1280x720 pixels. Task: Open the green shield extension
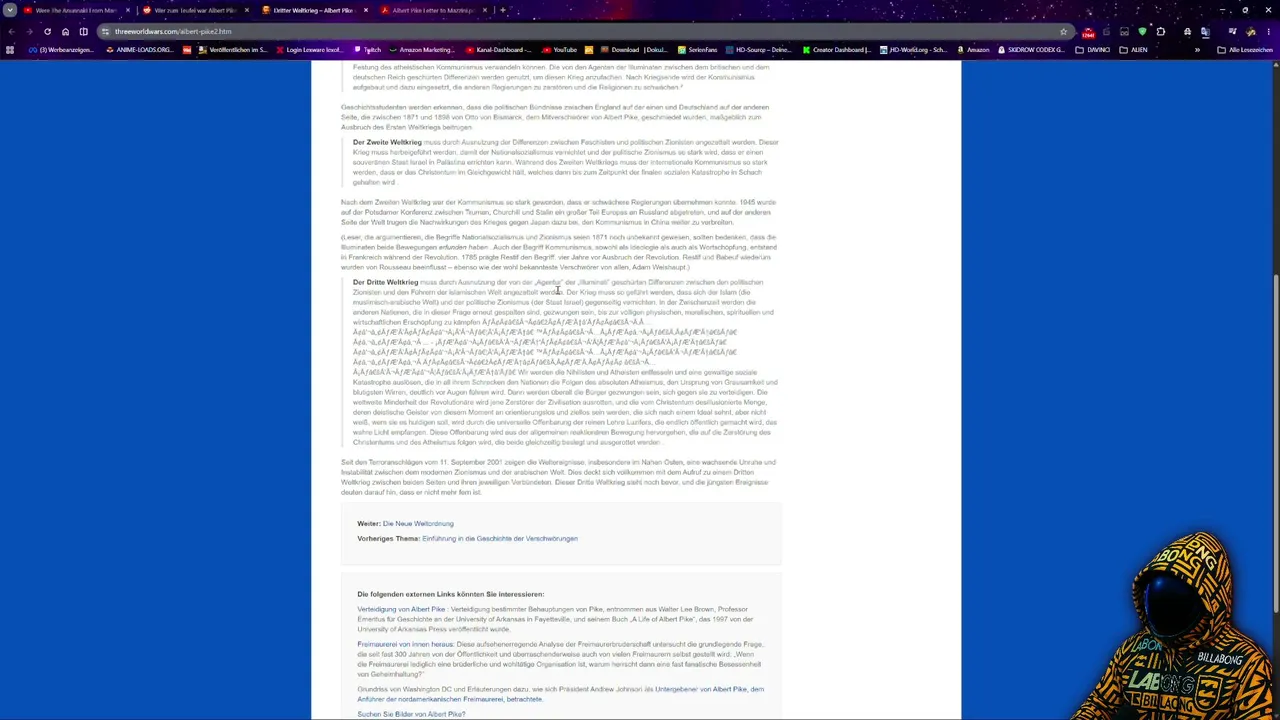coord(1142,31)
